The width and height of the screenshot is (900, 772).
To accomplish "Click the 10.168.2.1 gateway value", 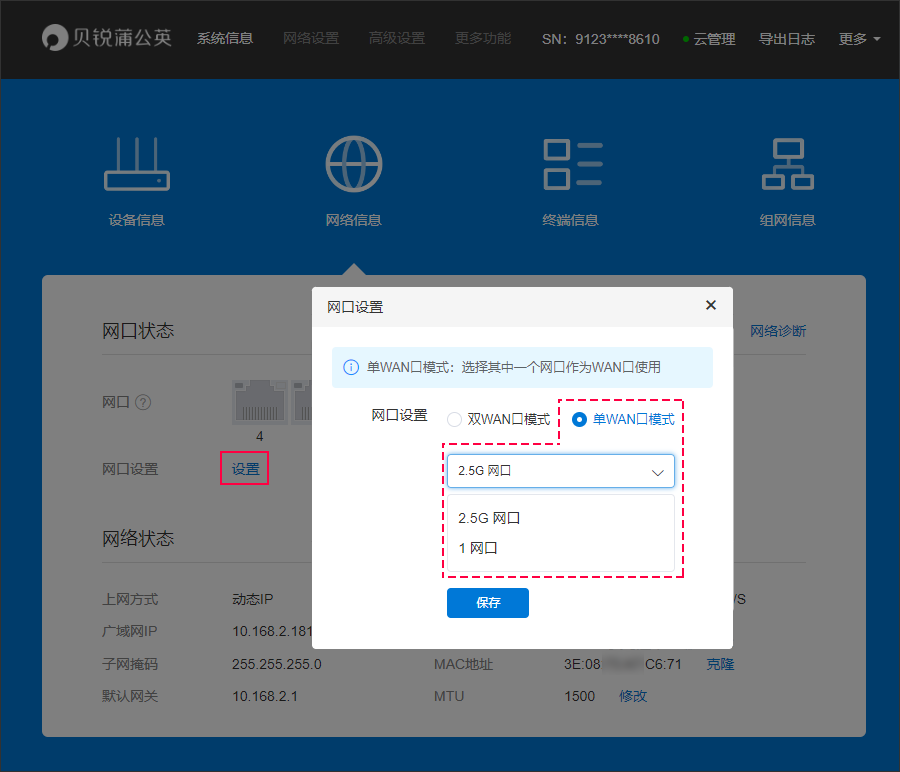I will coord(265,696).
